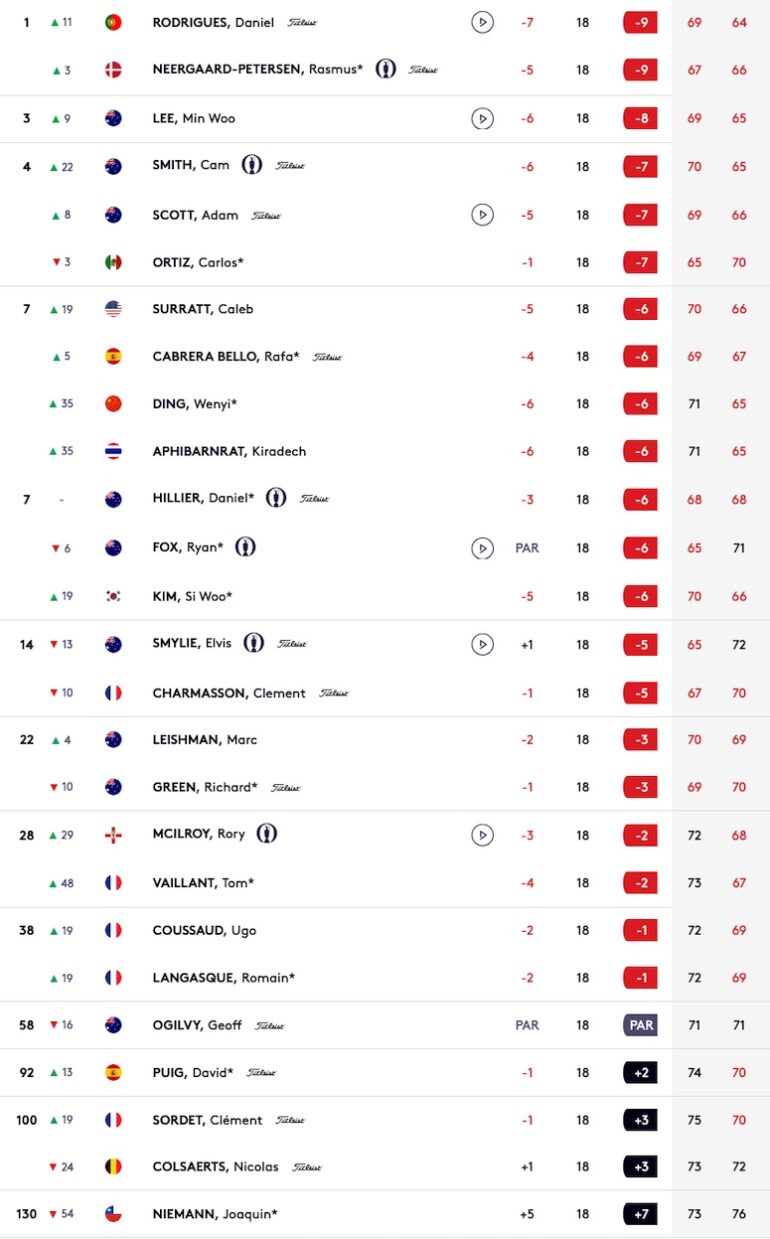Select NIEMANN, Joaquin player name
Screen dimensions: 770x1239
(214, 1214)
